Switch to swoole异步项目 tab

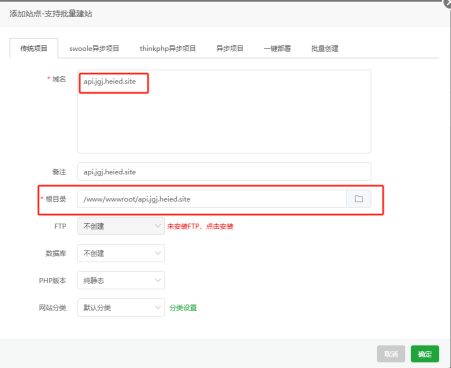tap(94, 49)
